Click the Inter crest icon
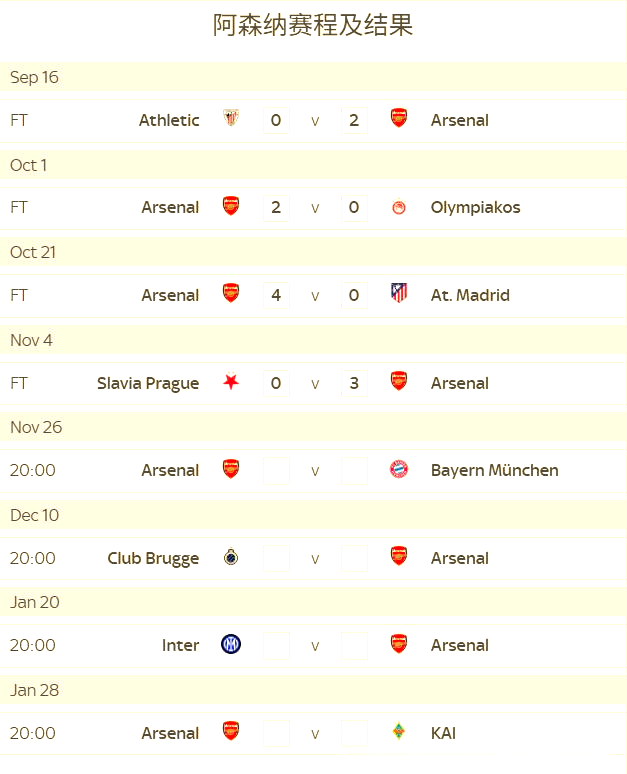Image resolution: width=627 pixels, height=774 pixels. click(231, 645)
